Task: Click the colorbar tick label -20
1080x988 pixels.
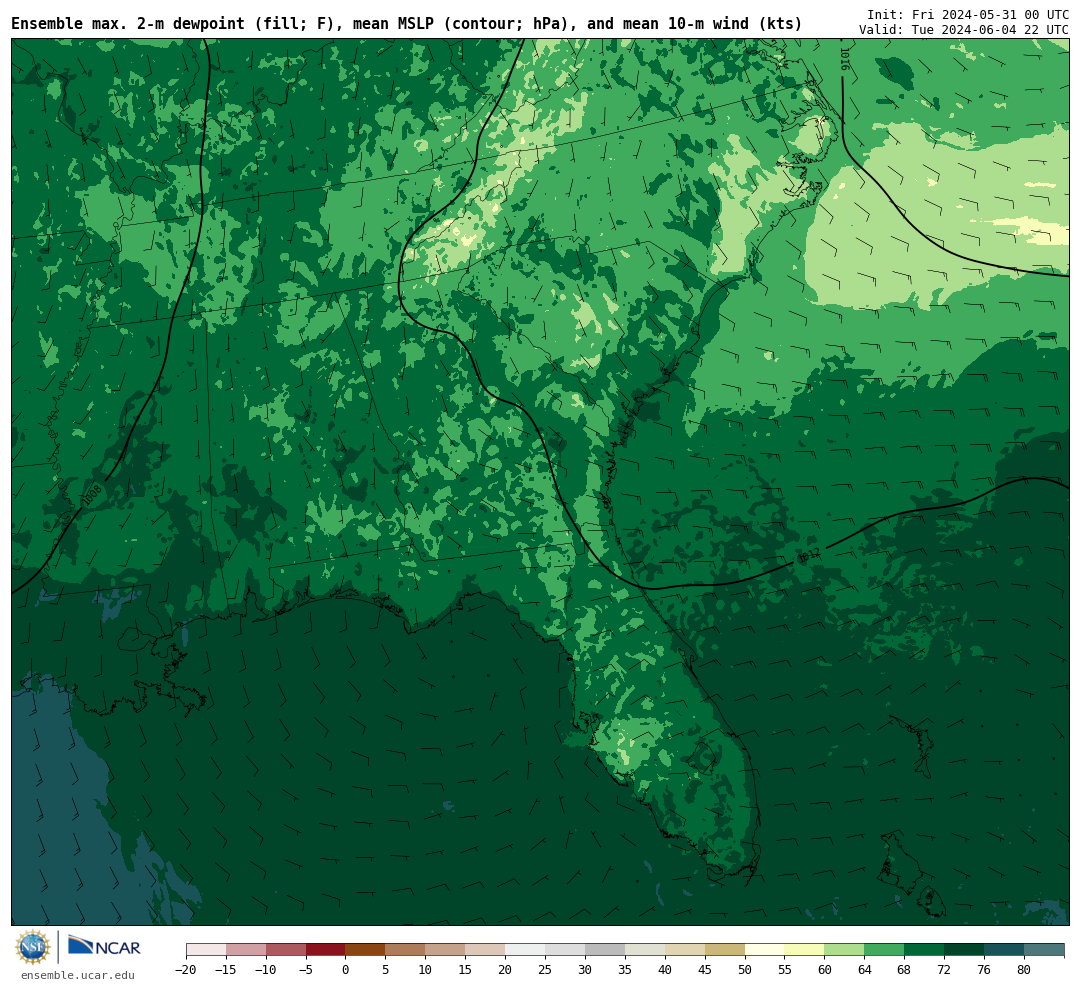Action: click(186, 969)
